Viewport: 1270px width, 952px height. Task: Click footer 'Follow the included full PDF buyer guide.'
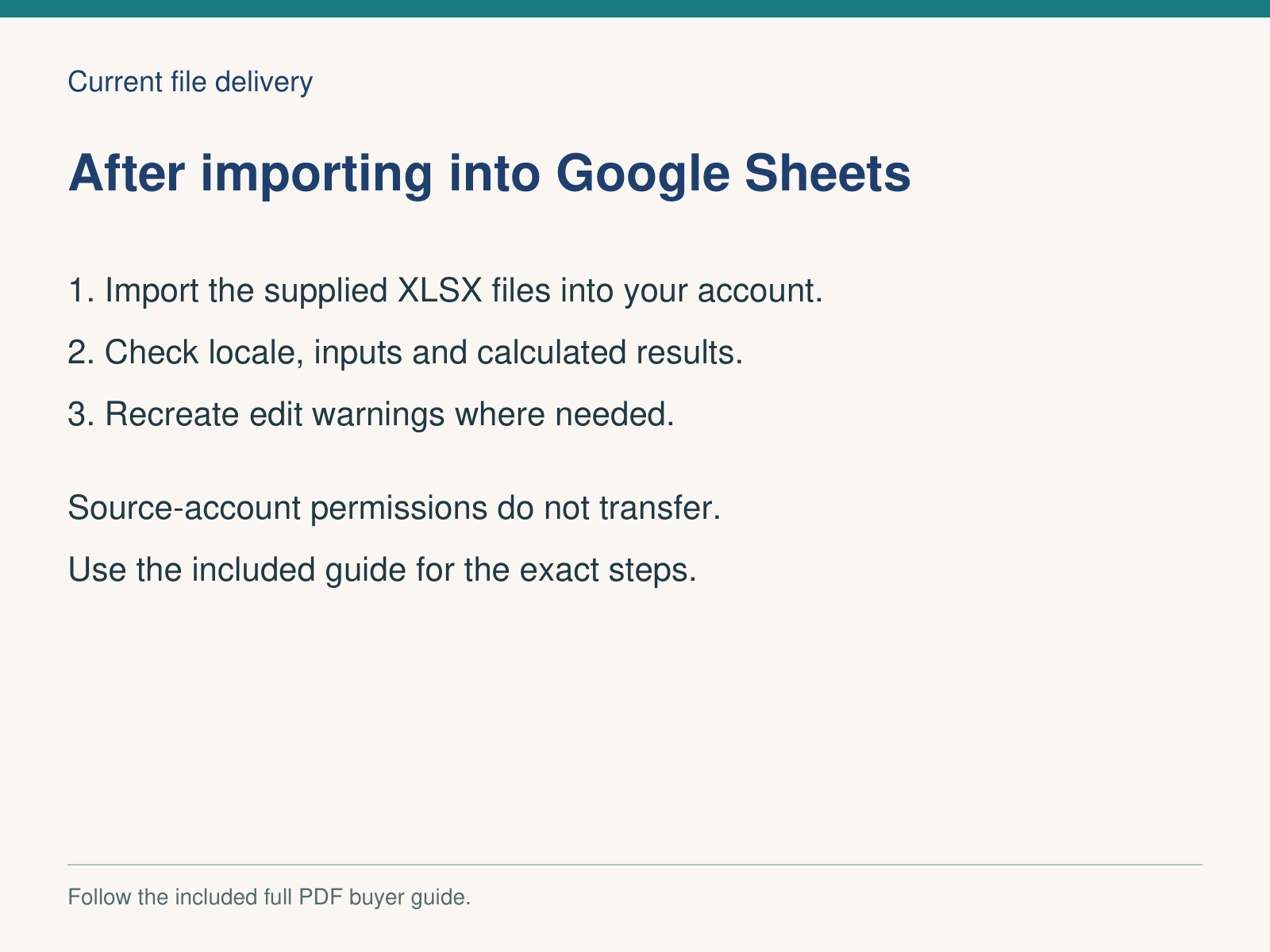[270, 897]
